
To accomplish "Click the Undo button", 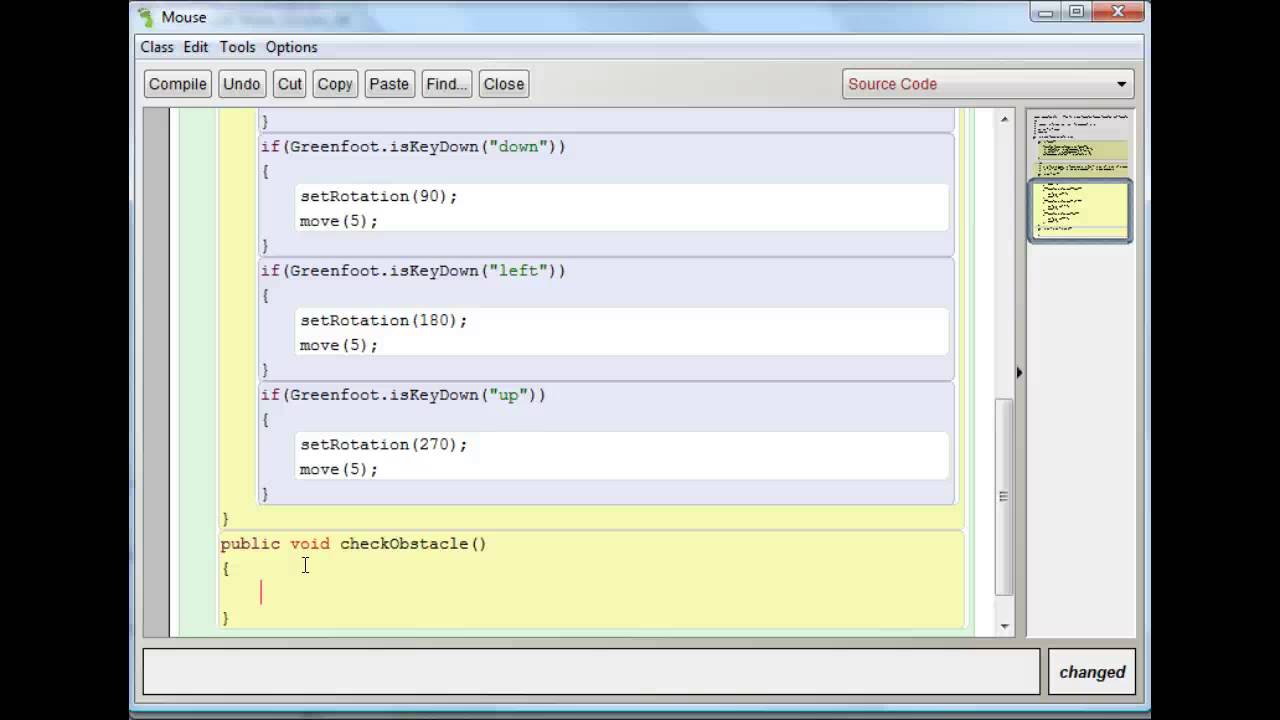I will pos(242,84).
